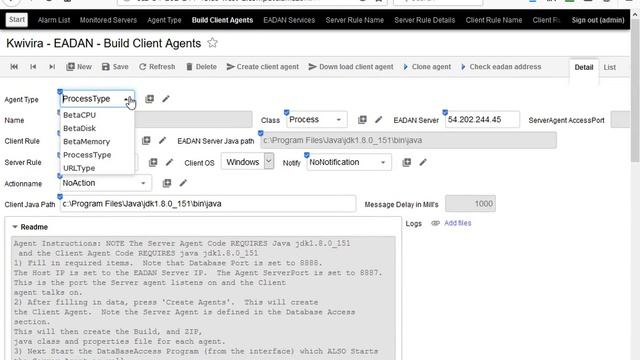Click Clone agent action
This screenshot has height=360, width=640.
(427, 67)
